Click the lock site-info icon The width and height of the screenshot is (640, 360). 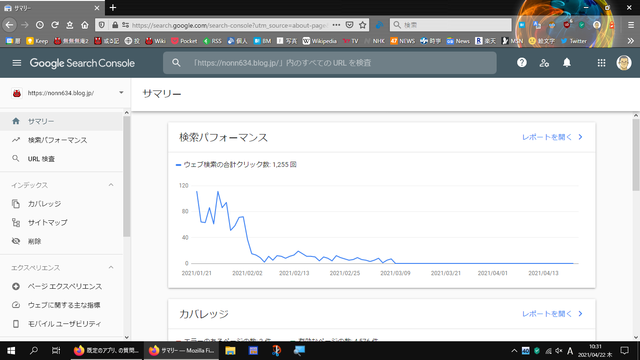click(115, 25)
